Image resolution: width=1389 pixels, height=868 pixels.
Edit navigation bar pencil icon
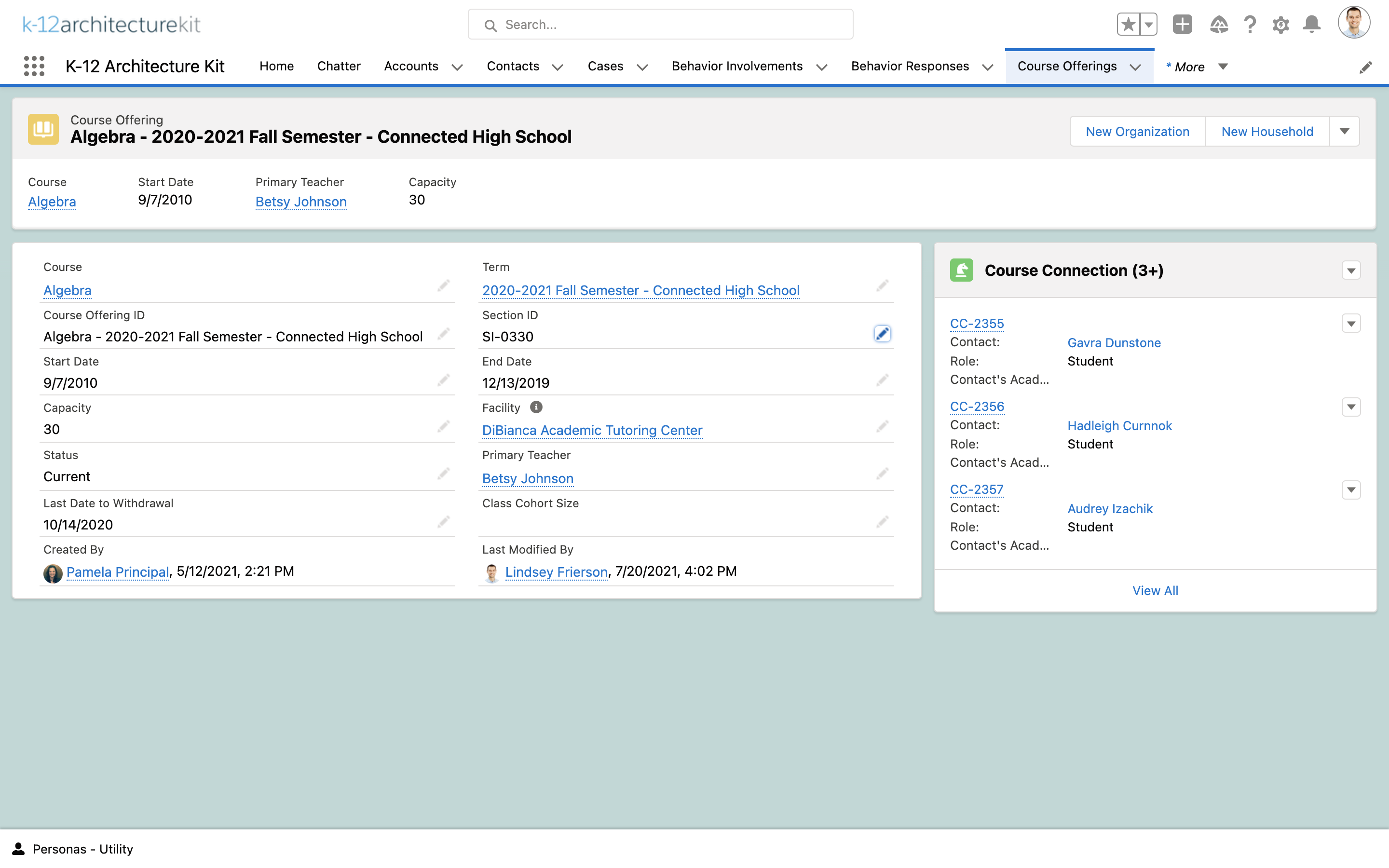point(1365,68)
